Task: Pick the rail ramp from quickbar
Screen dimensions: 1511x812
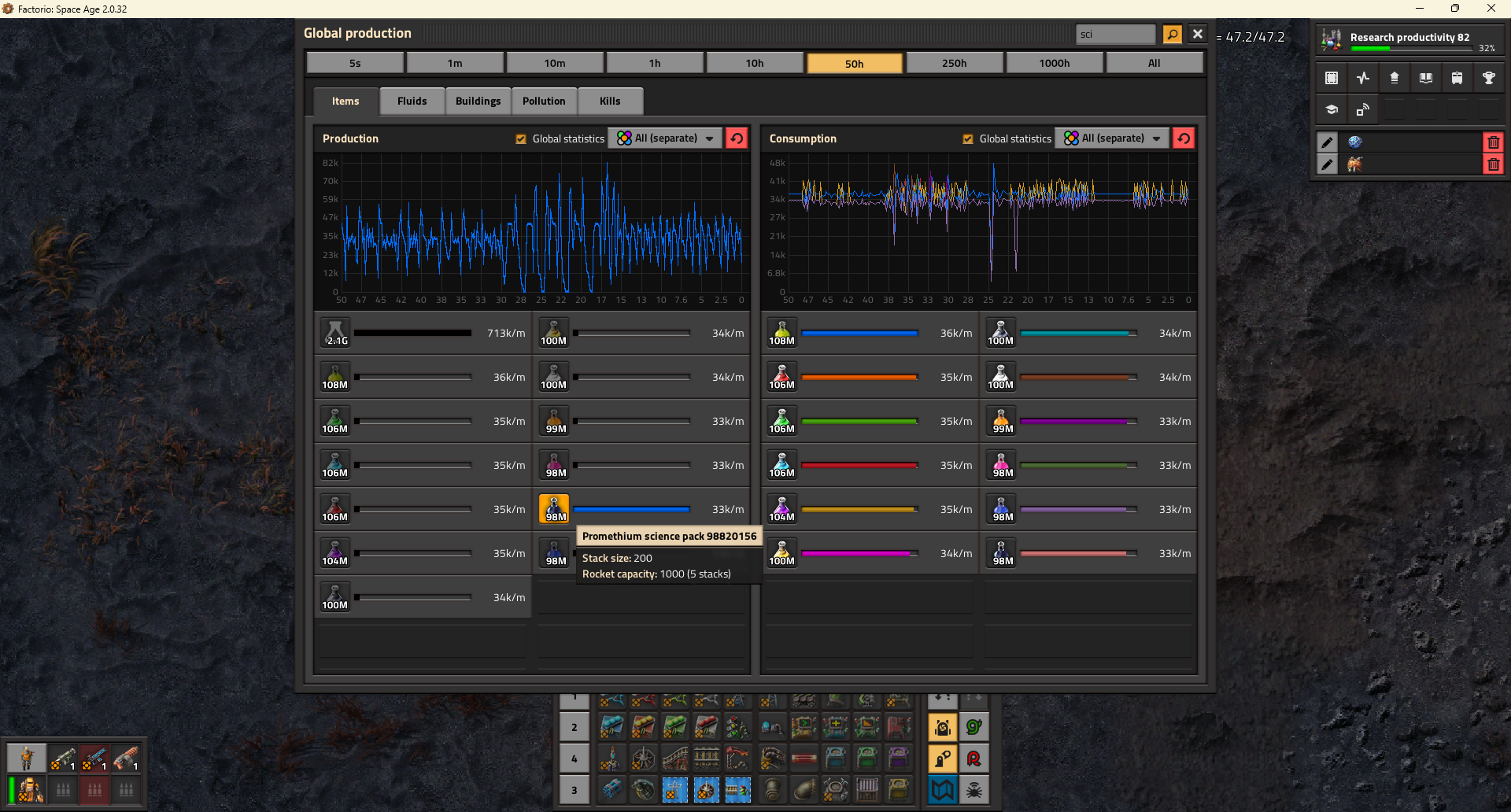Action: point(675,758)
